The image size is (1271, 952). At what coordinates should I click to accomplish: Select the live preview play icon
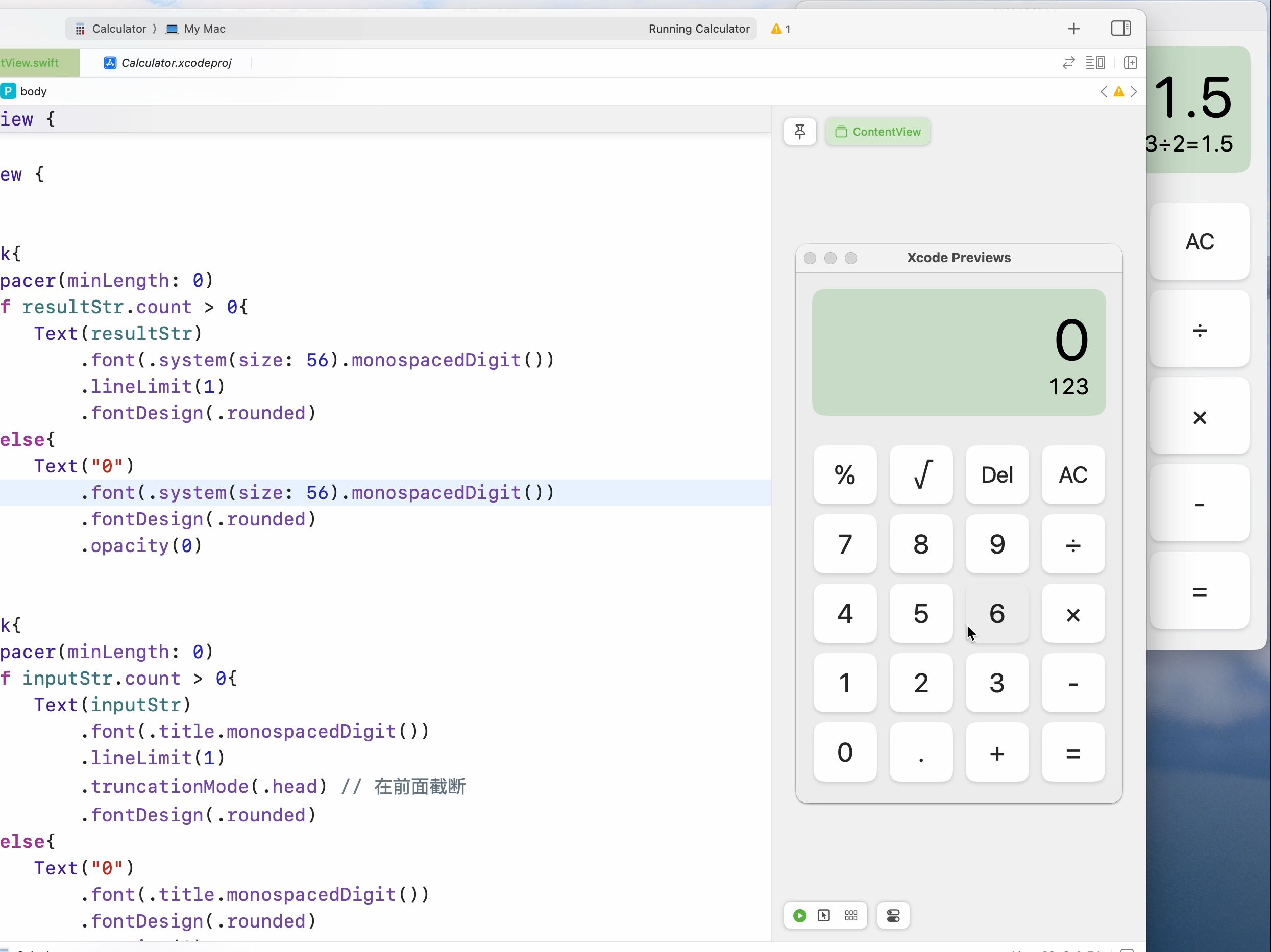[x=799, y=916]
